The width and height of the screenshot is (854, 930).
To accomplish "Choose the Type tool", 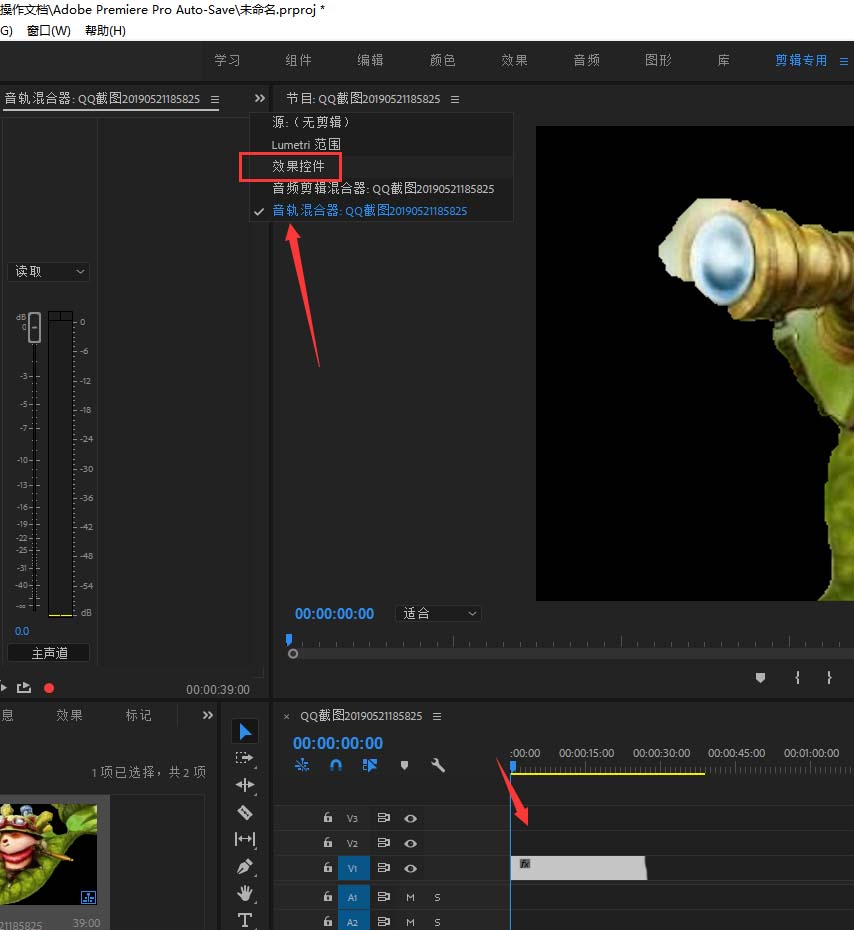I will click(245, 920).
